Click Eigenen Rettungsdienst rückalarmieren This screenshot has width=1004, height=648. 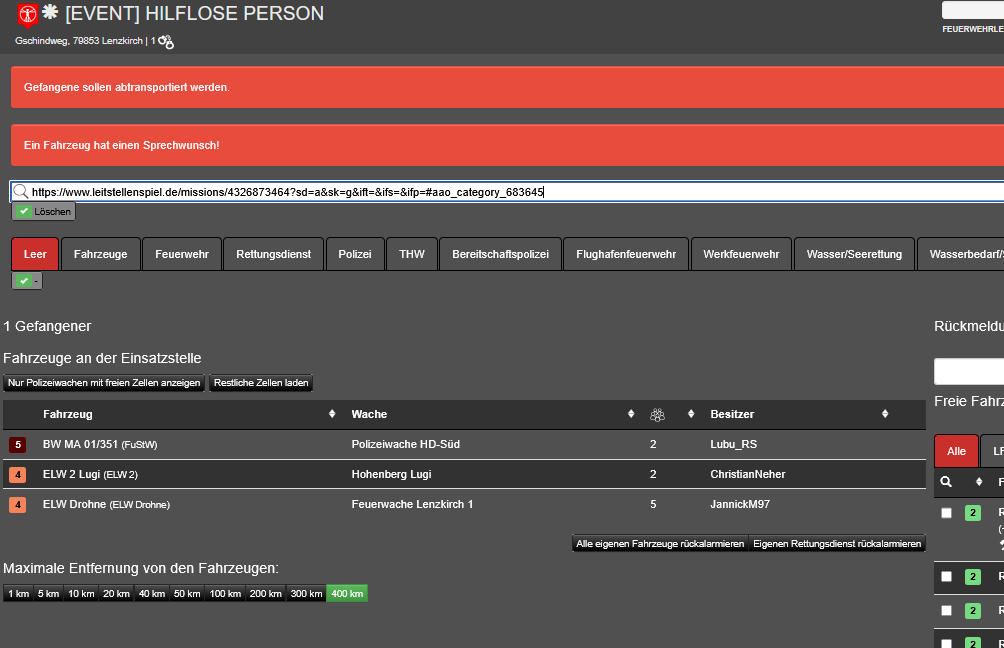(837, 544)
